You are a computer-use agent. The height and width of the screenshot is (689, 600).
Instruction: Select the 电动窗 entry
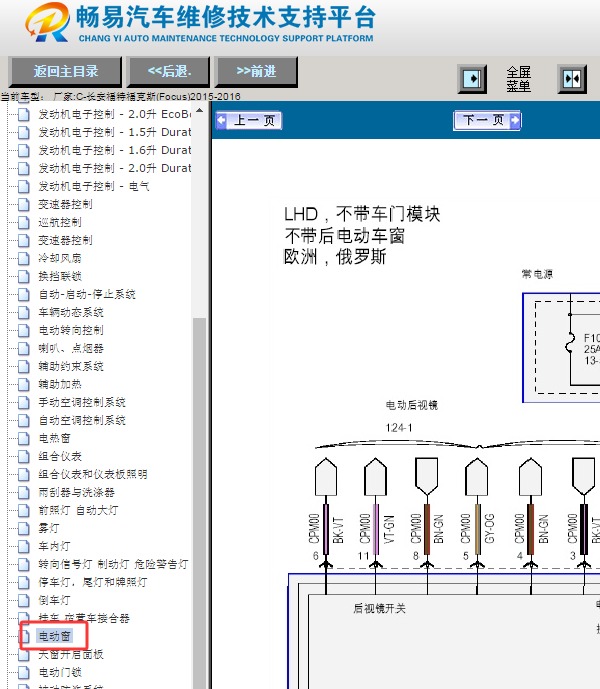(55, 636)
